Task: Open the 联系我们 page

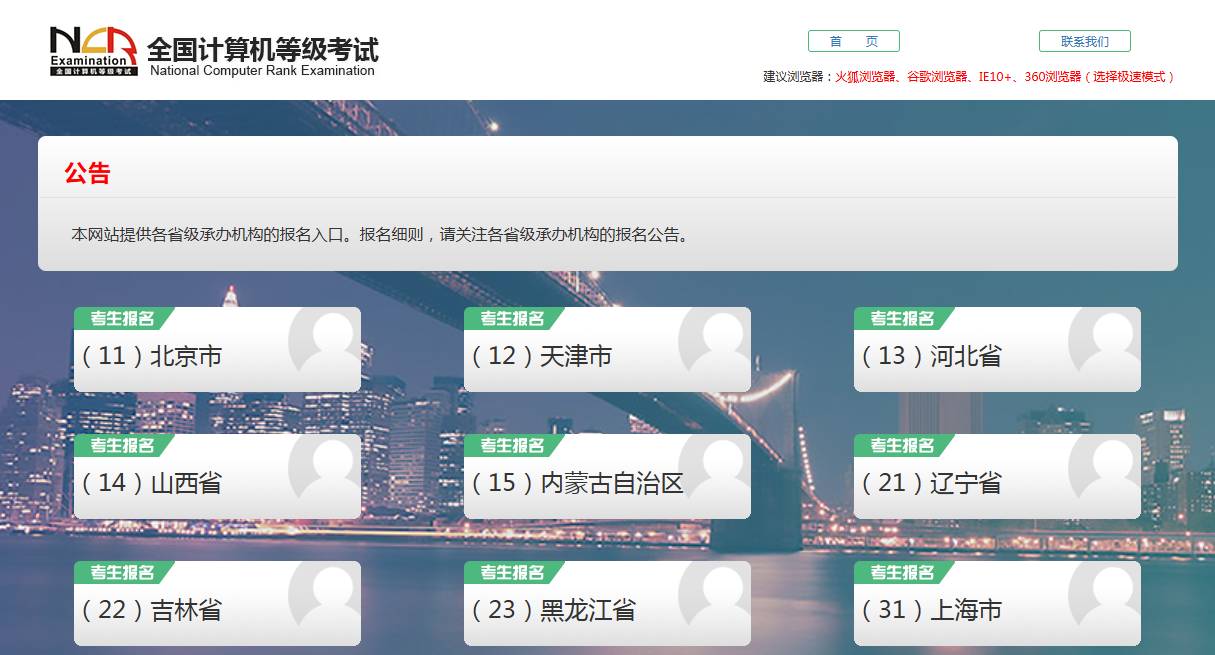Action: coord(1084,41)
